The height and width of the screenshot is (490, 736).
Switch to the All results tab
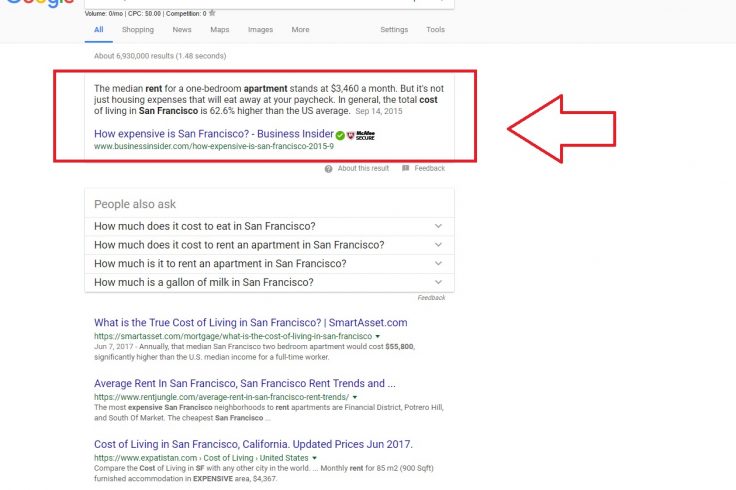99,30
